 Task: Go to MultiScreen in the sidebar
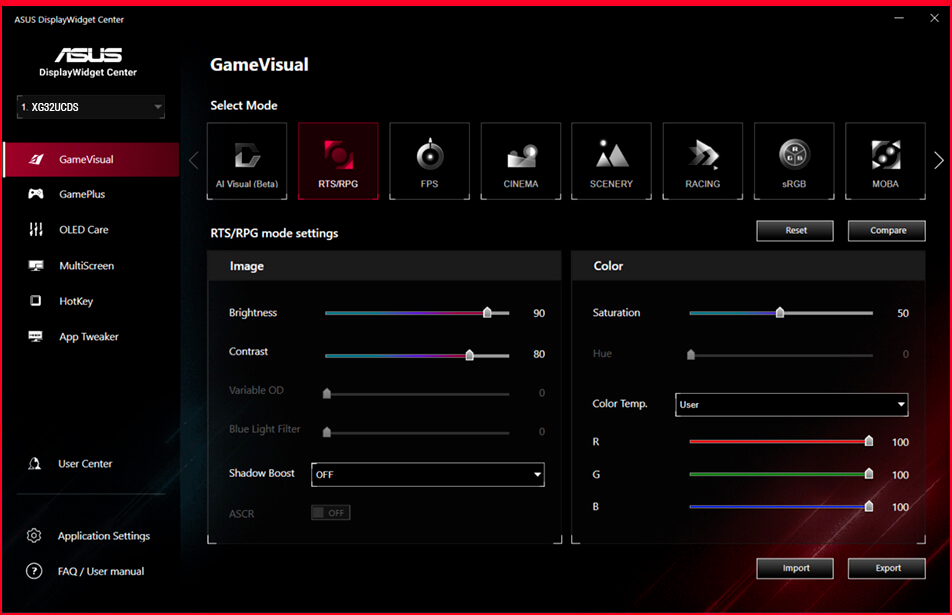86,266
